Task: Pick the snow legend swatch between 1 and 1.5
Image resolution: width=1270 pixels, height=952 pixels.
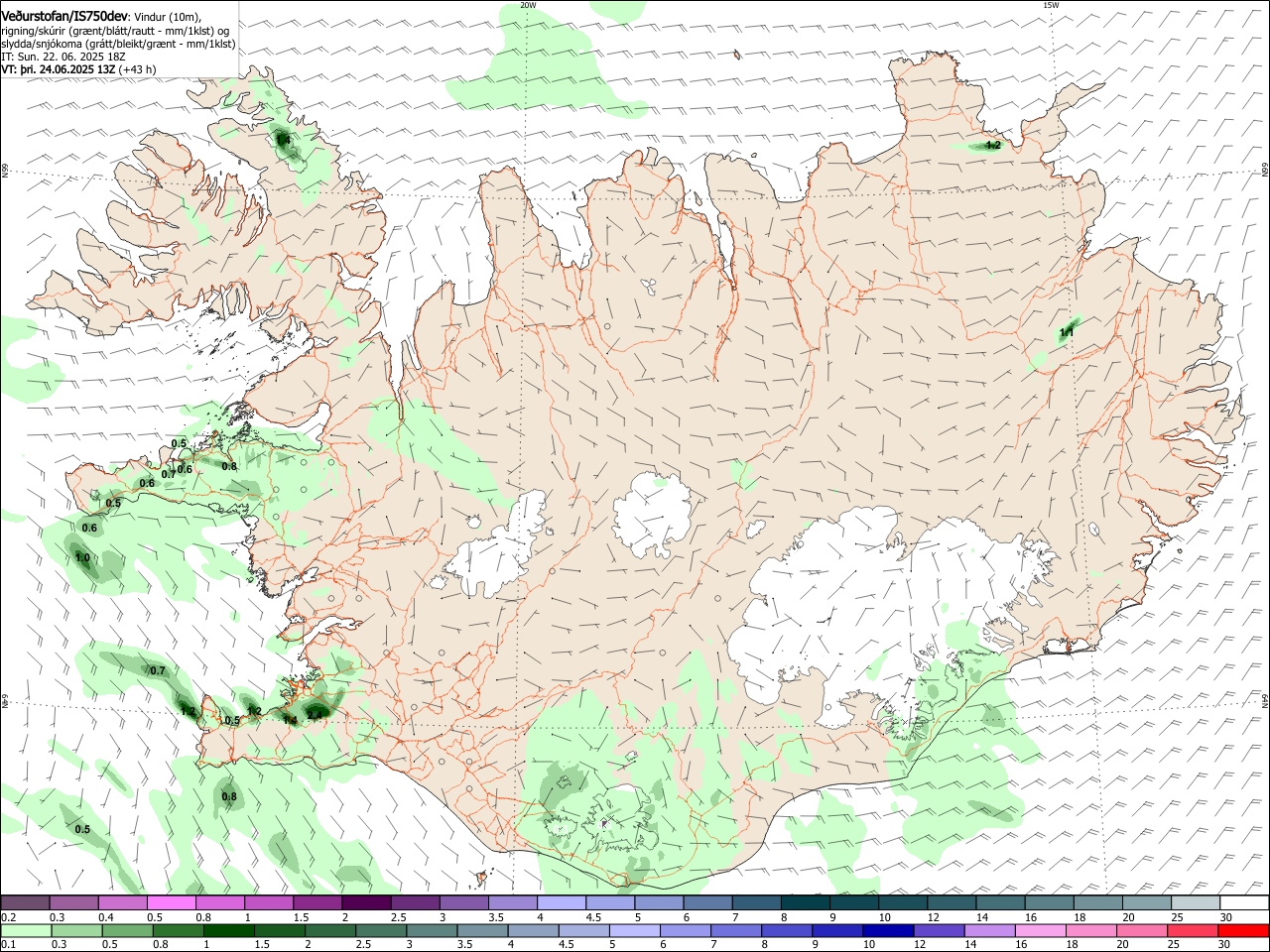Action: 269,903
